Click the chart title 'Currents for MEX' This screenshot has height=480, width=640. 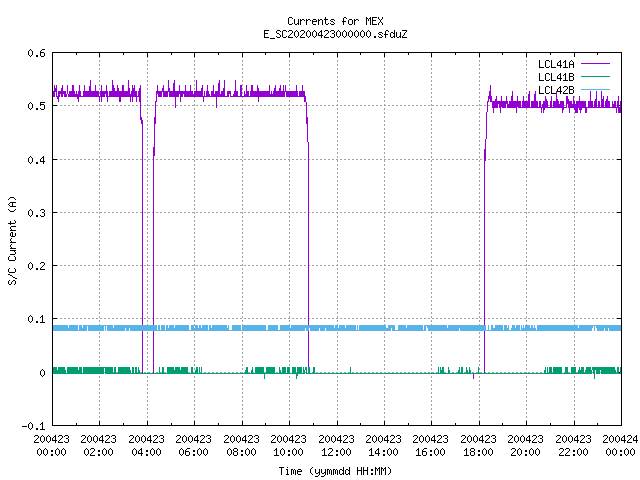pyautogui.click(x=335, y=21)
